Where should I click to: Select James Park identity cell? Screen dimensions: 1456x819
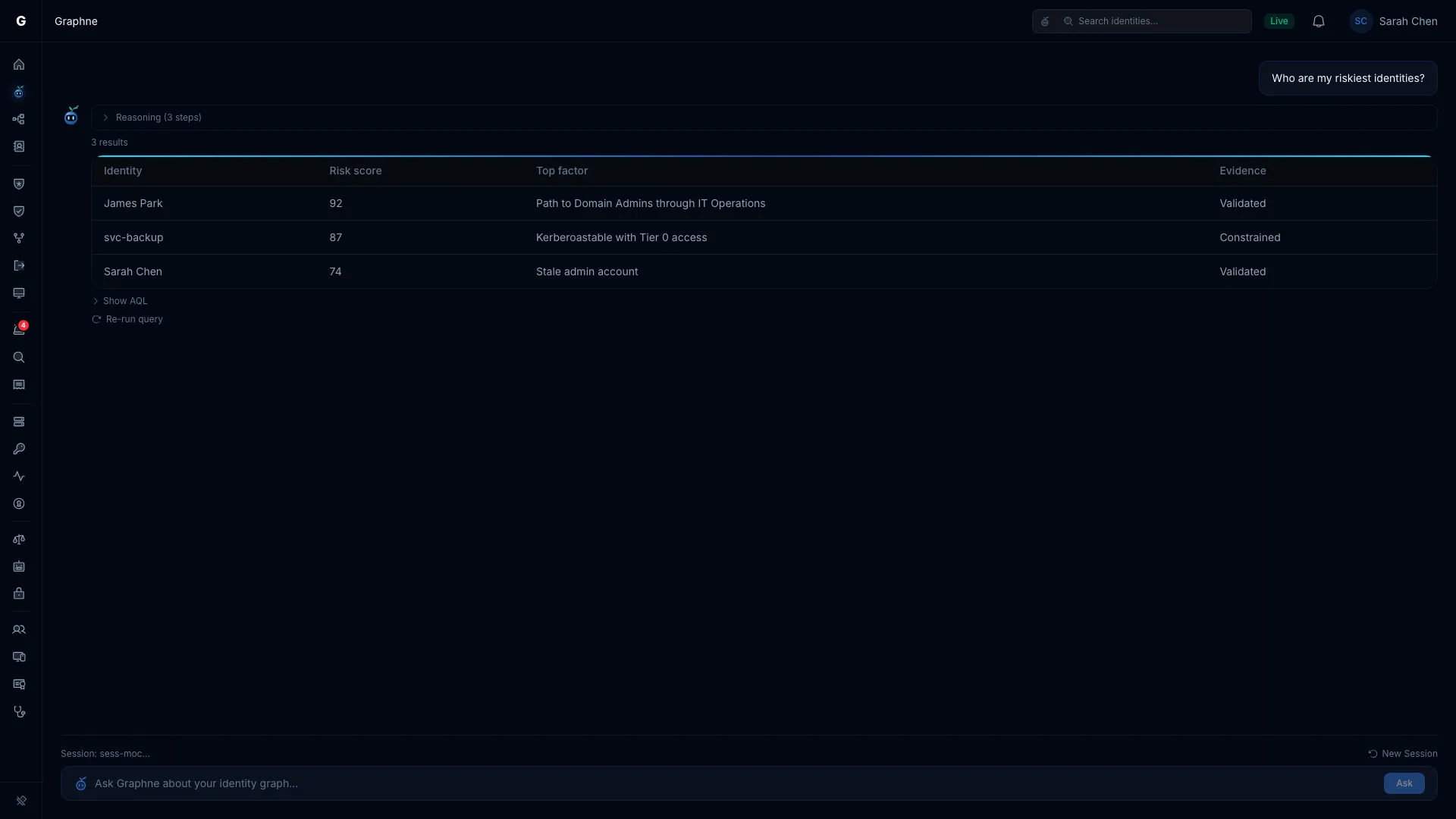pos(133,203)
